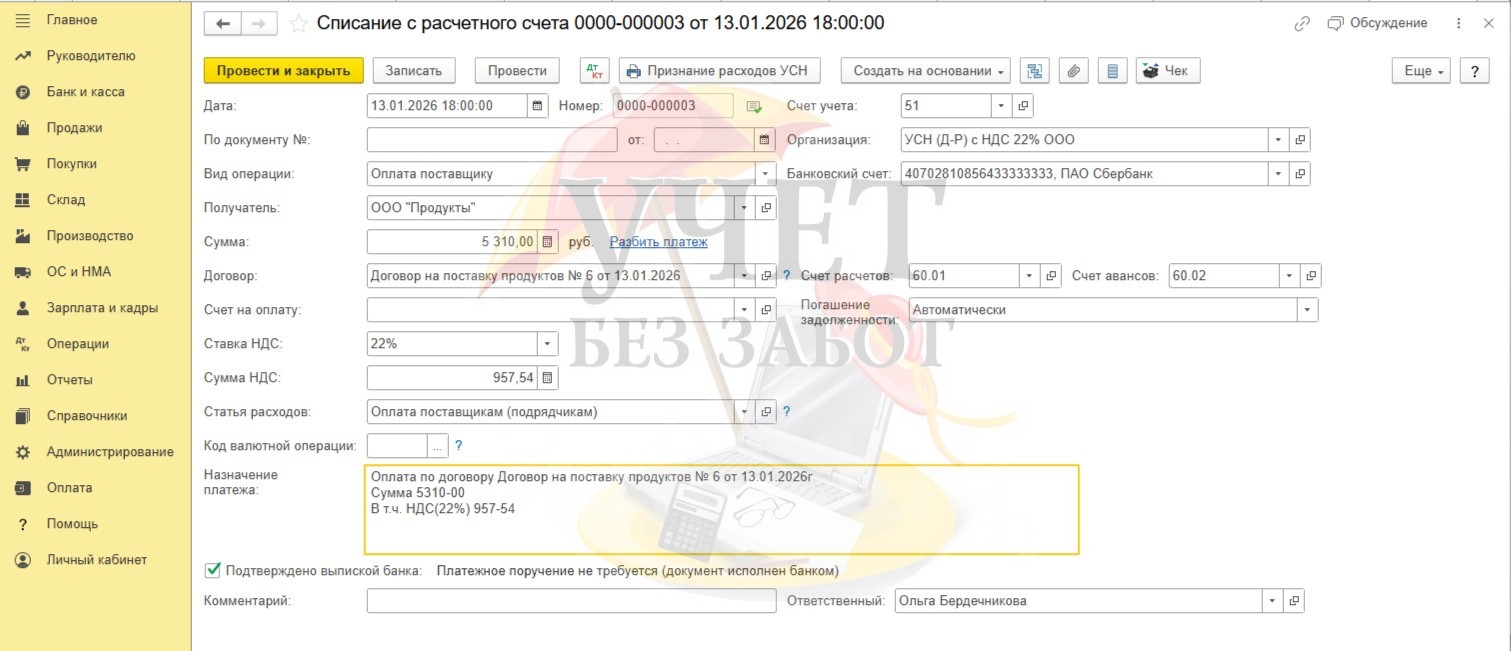Expand Ответственный dropdown arrow
This screenshot has width=1511, height=651.
click(1272, 601)
